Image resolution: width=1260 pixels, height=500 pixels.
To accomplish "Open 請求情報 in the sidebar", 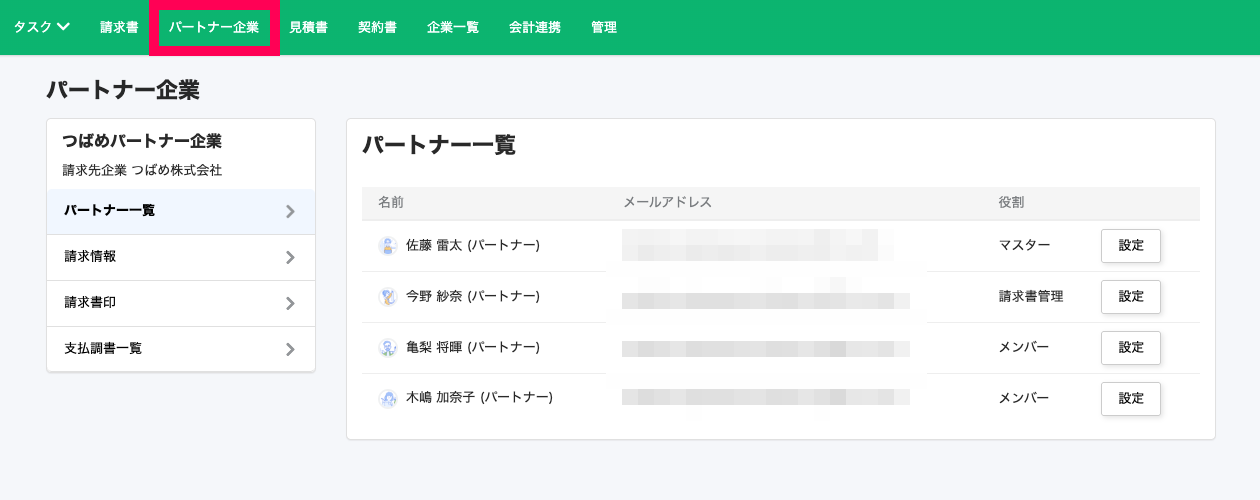I will click(181, 257).
